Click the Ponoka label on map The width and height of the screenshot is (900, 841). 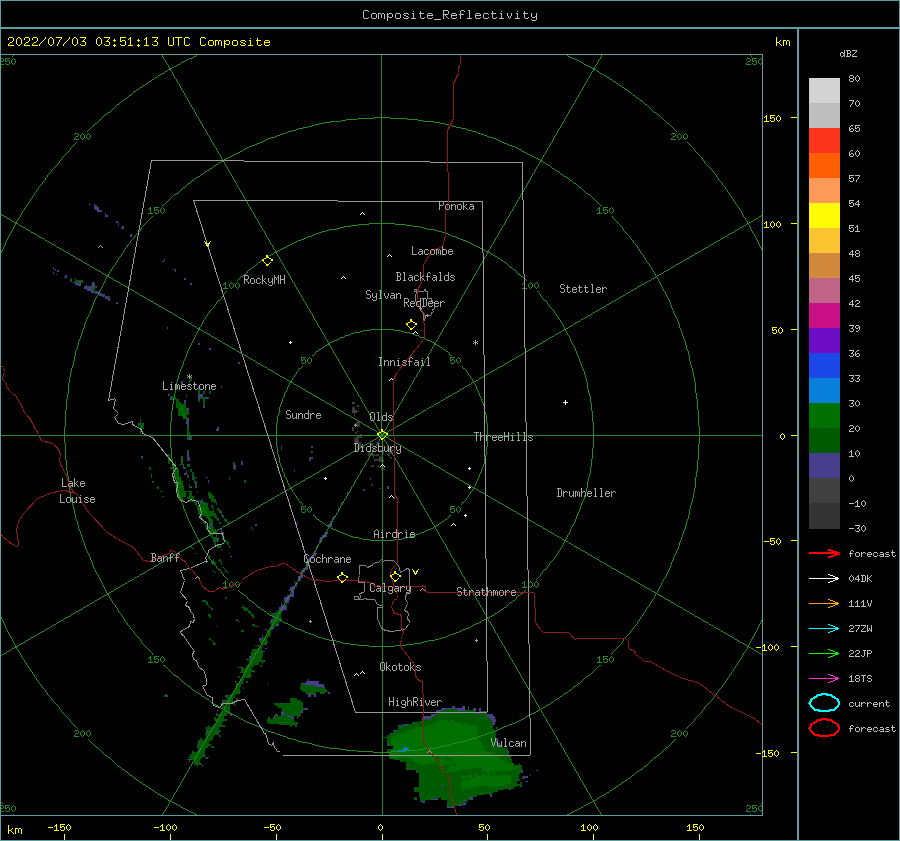point(456,206)
